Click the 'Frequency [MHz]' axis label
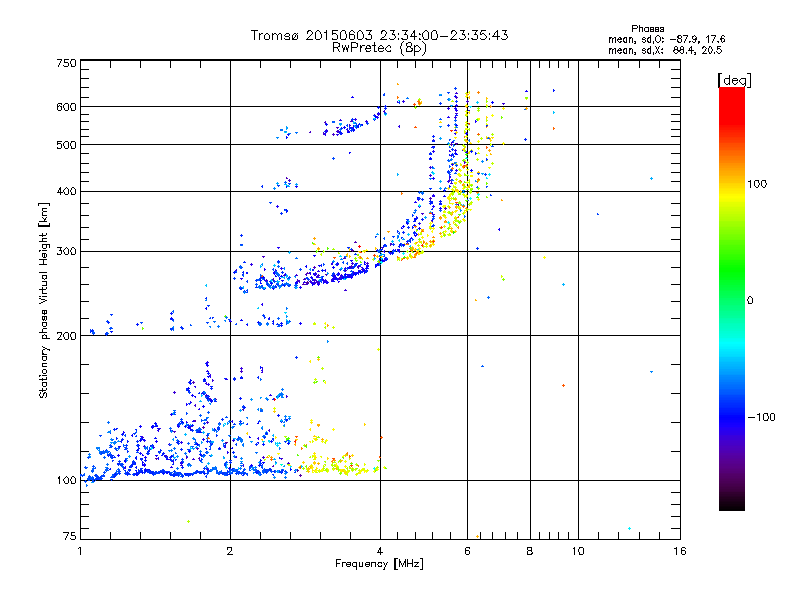800x600 pixels. pos(379,564)
